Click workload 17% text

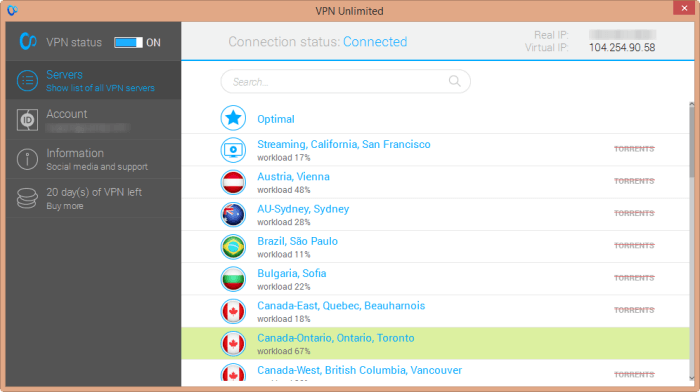coord(283,158)
